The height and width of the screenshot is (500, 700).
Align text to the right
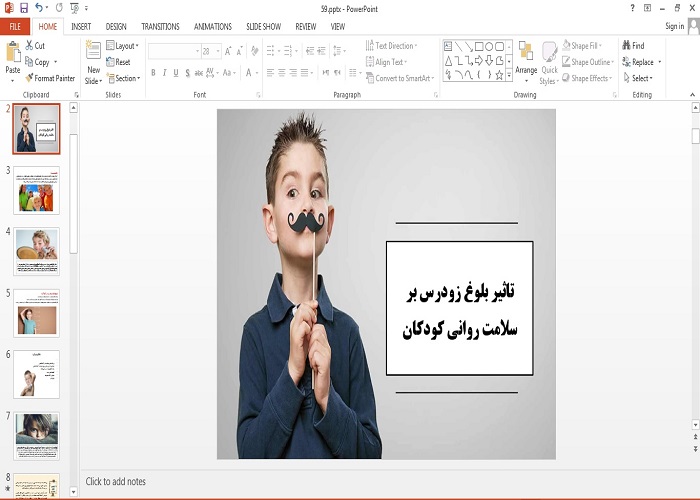tap(293, 73)
